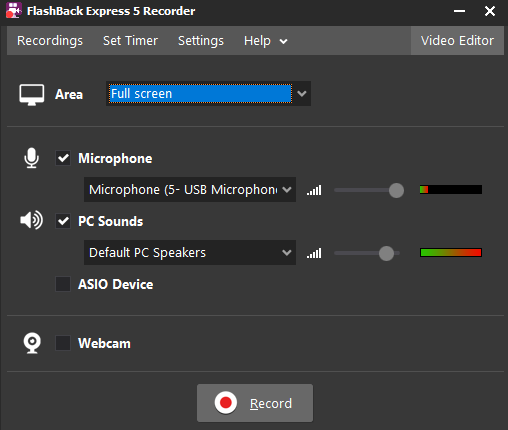Click the speaker icon next to PC Sounds
The height and width of the screenshot is (430, 508).
31,220
